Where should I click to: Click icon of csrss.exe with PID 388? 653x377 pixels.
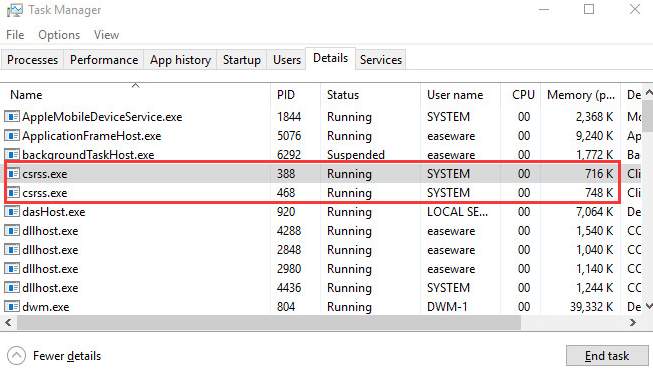click(x=13, y=173)
